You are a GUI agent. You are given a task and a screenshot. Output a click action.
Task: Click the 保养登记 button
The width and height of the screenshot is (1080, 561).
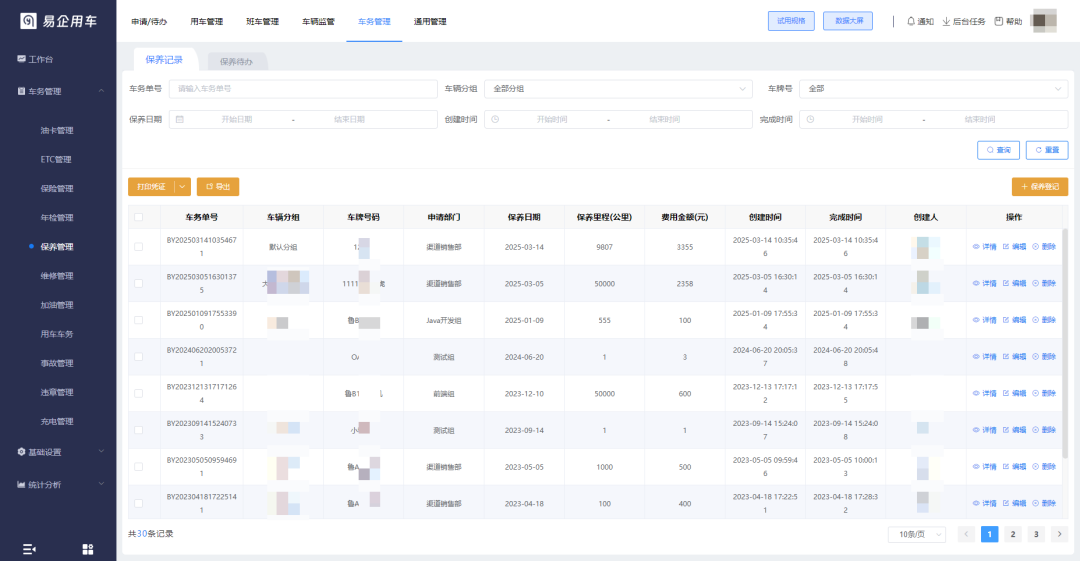coord(1040,187)
